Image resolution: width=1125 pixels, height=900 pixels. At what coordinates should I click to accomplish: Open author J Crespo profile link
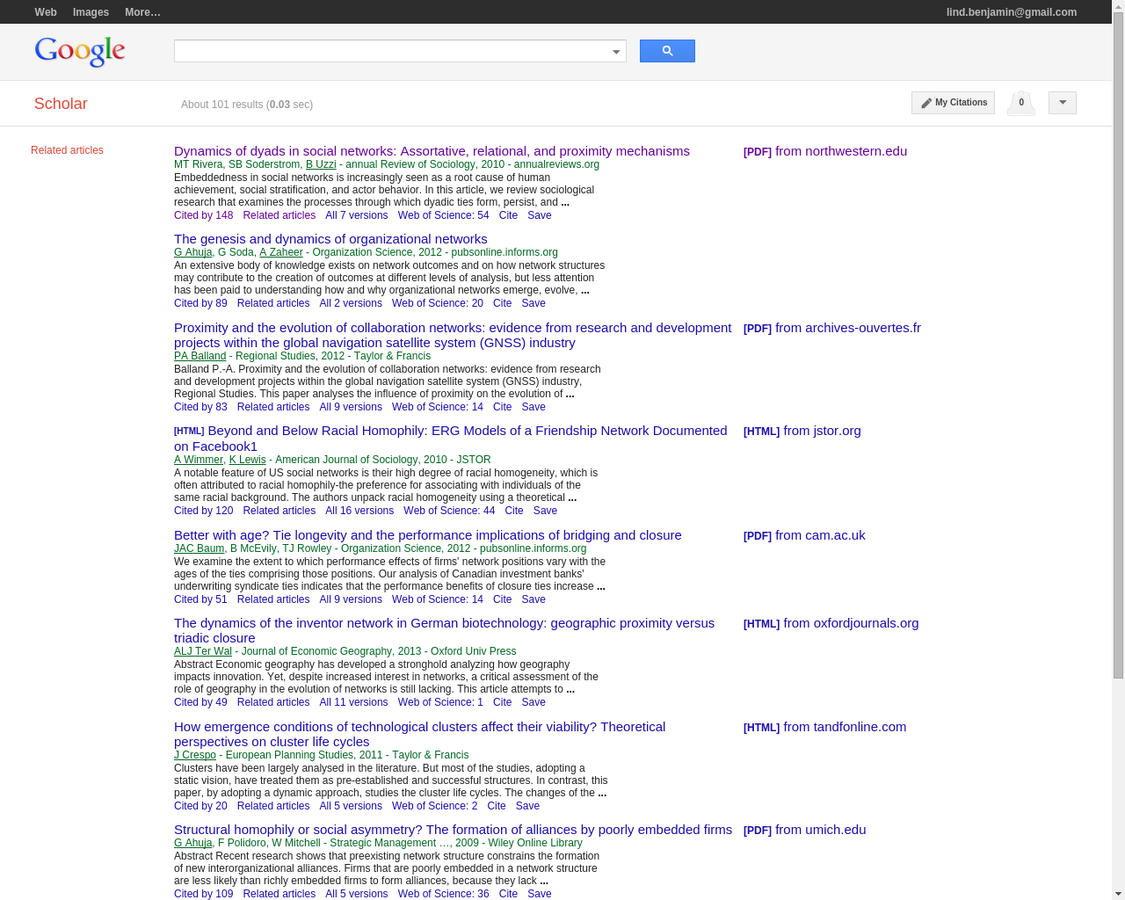(x=194, y=755)
